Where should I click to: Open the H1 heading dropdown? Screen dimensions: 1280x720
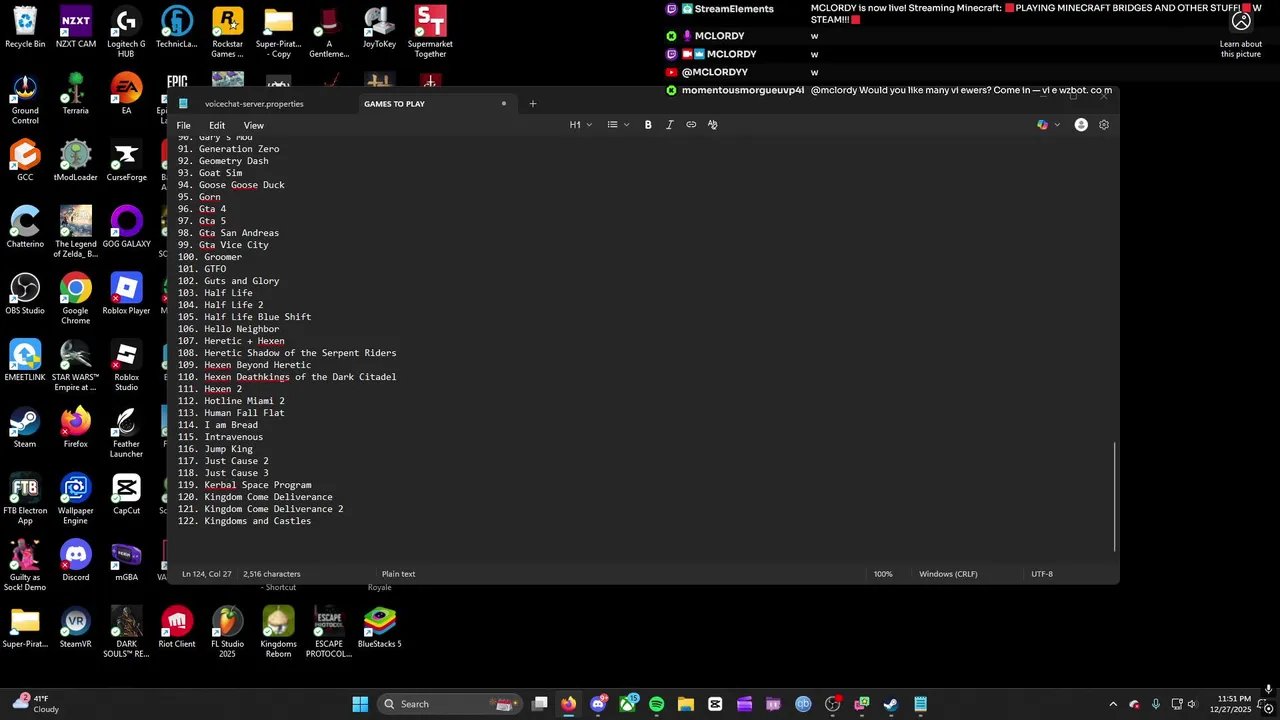[x=581, y=125]
